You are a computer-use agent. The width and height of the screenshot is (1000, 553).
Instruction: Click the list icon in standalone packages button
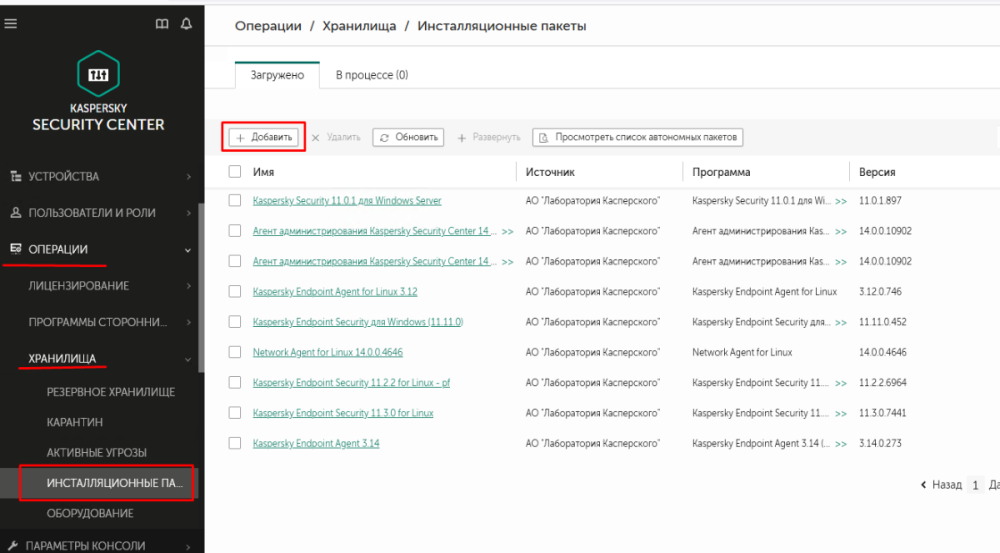pyautogui.click(x=544, y=137)
